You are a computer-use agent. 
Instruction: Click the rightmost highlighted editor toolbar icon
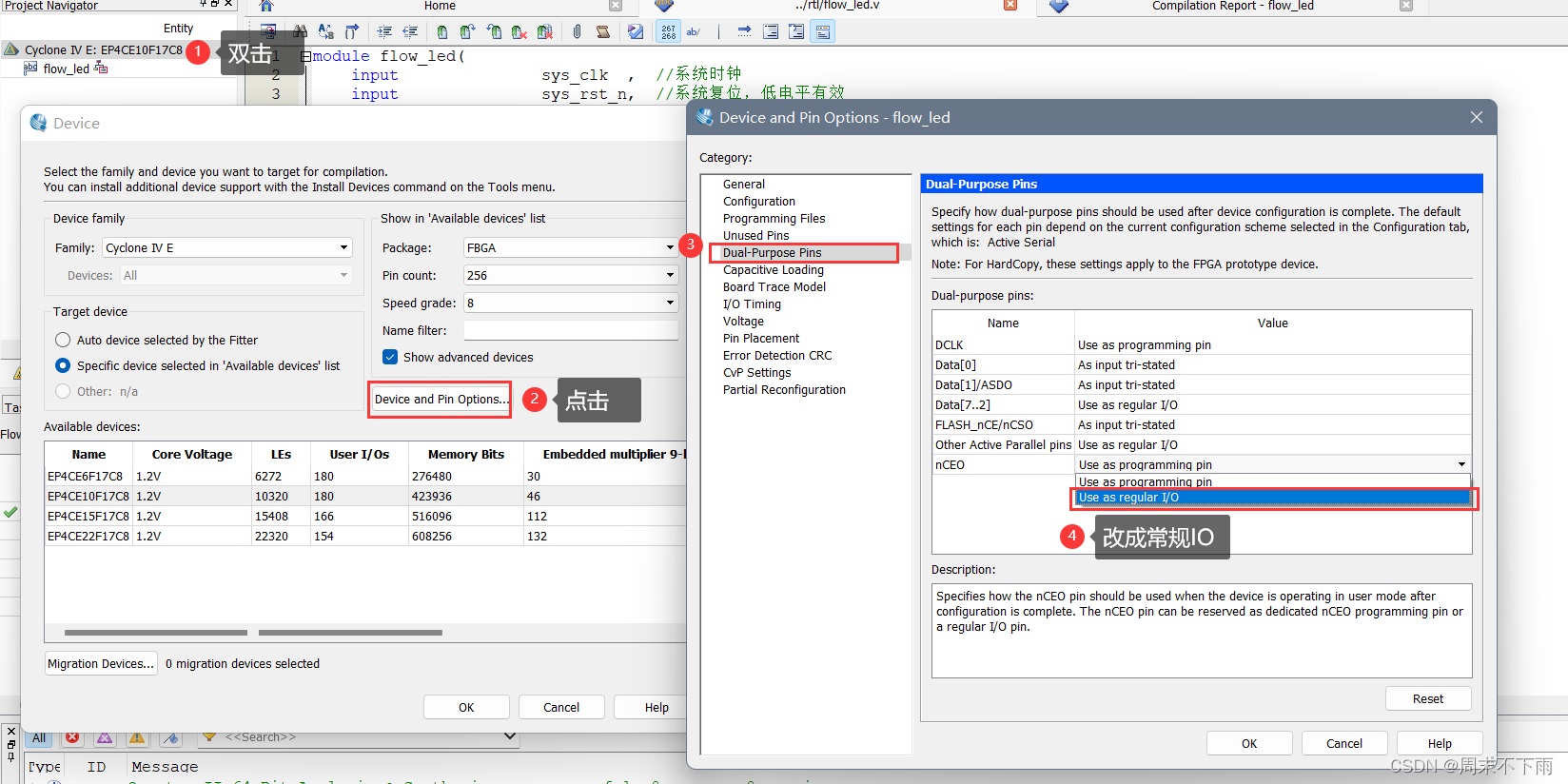[823, 31]
